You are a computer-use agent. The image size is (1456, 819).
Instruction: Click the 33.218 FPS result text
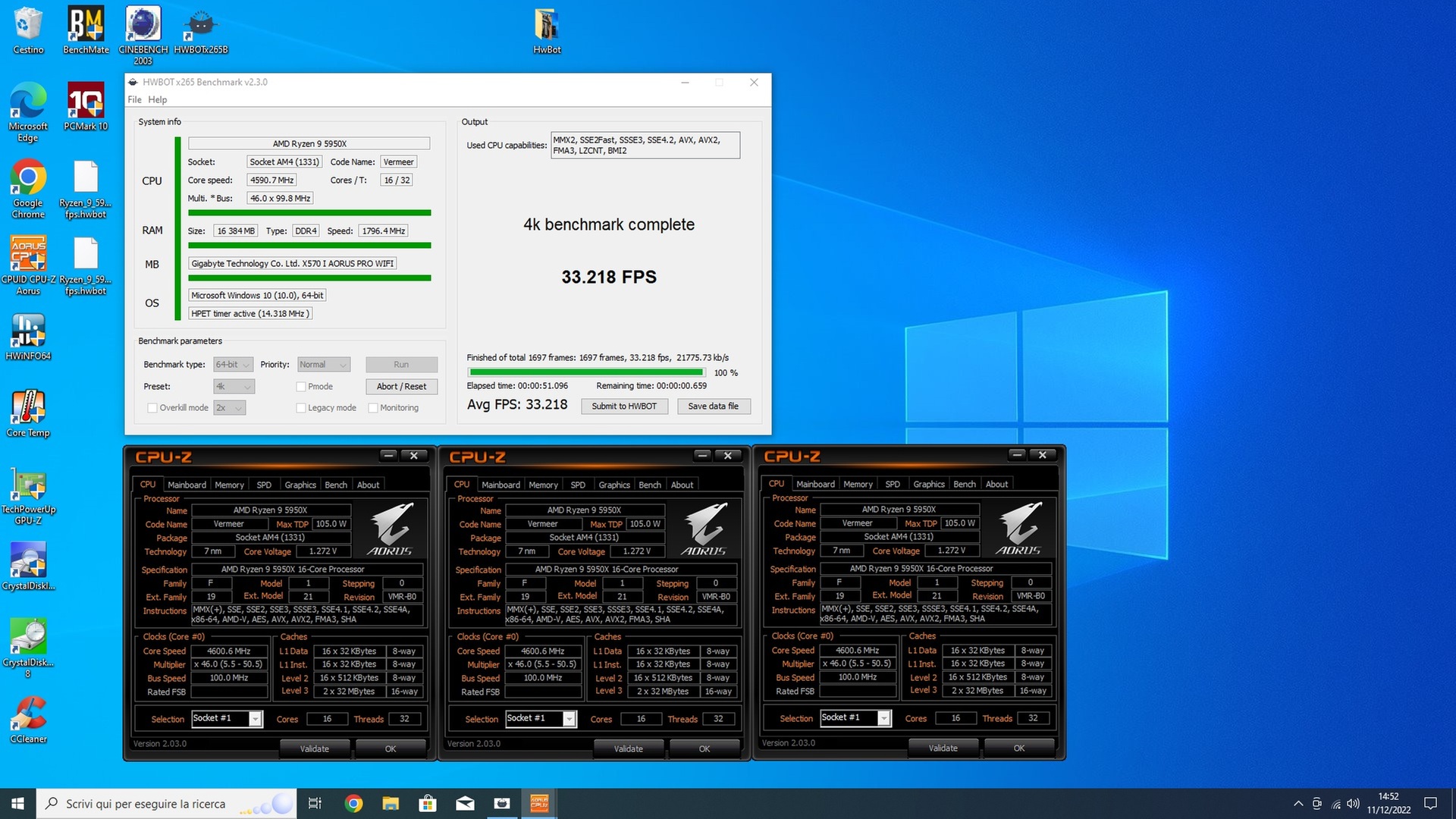coord(609,278)
